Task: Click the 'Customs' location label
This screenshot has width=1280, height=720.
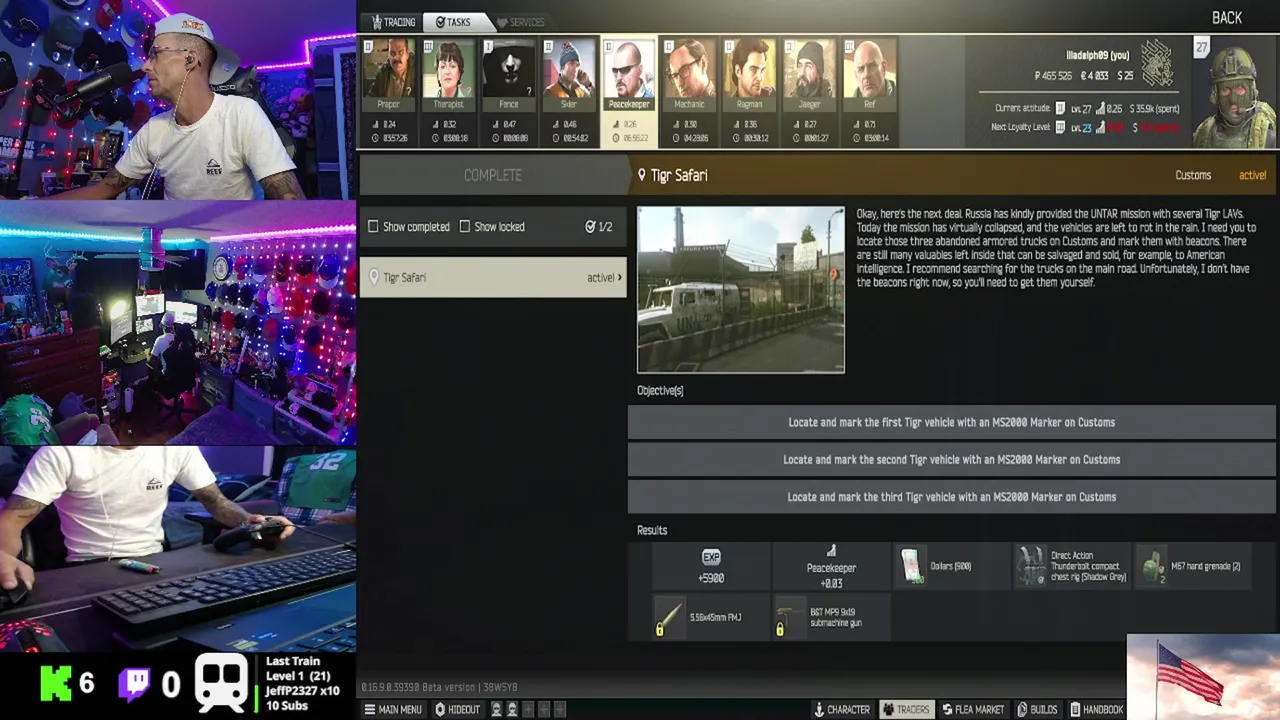Action: [1193, 175]
